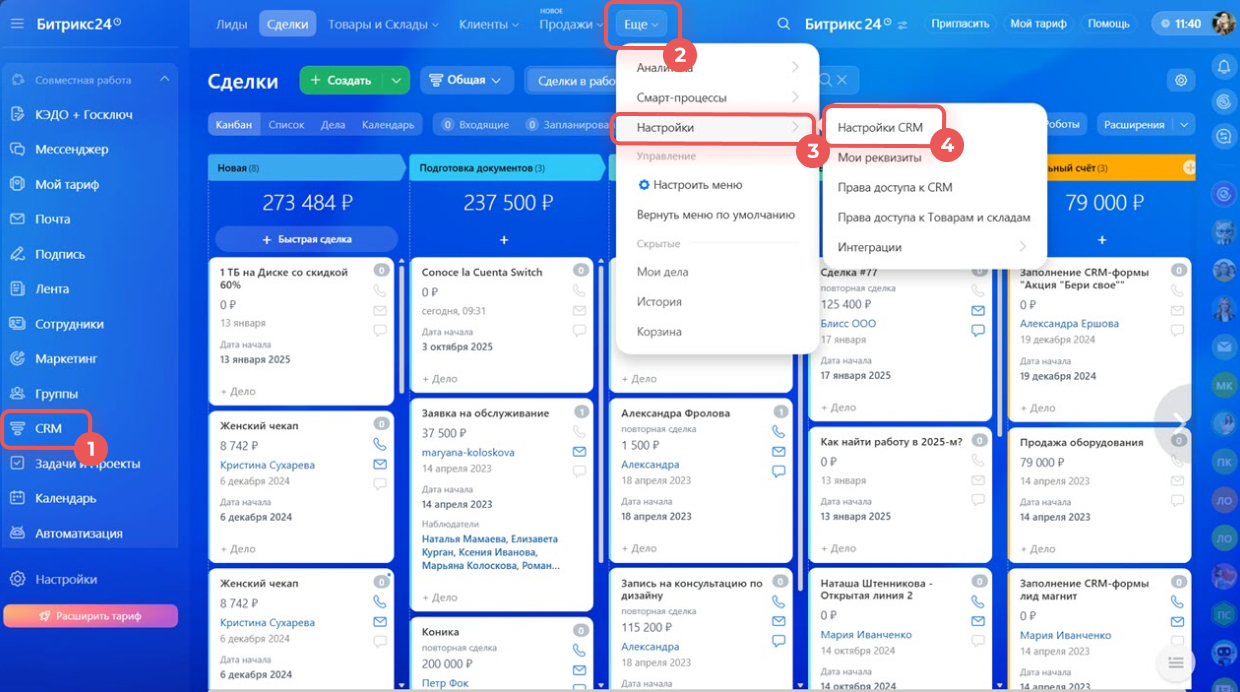
Task: Expand the Общая pipeline dropdown
Action: point(466,80)
